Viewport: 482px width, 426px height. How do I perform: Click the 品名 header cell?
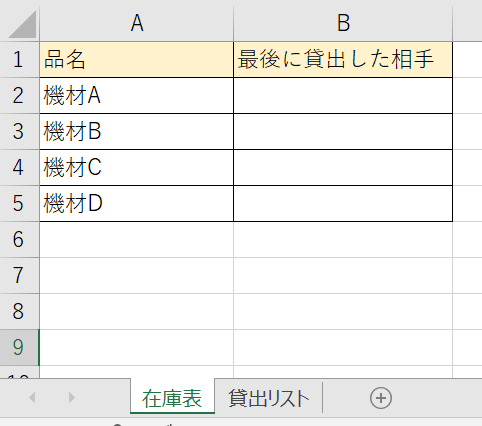(137, 60)
